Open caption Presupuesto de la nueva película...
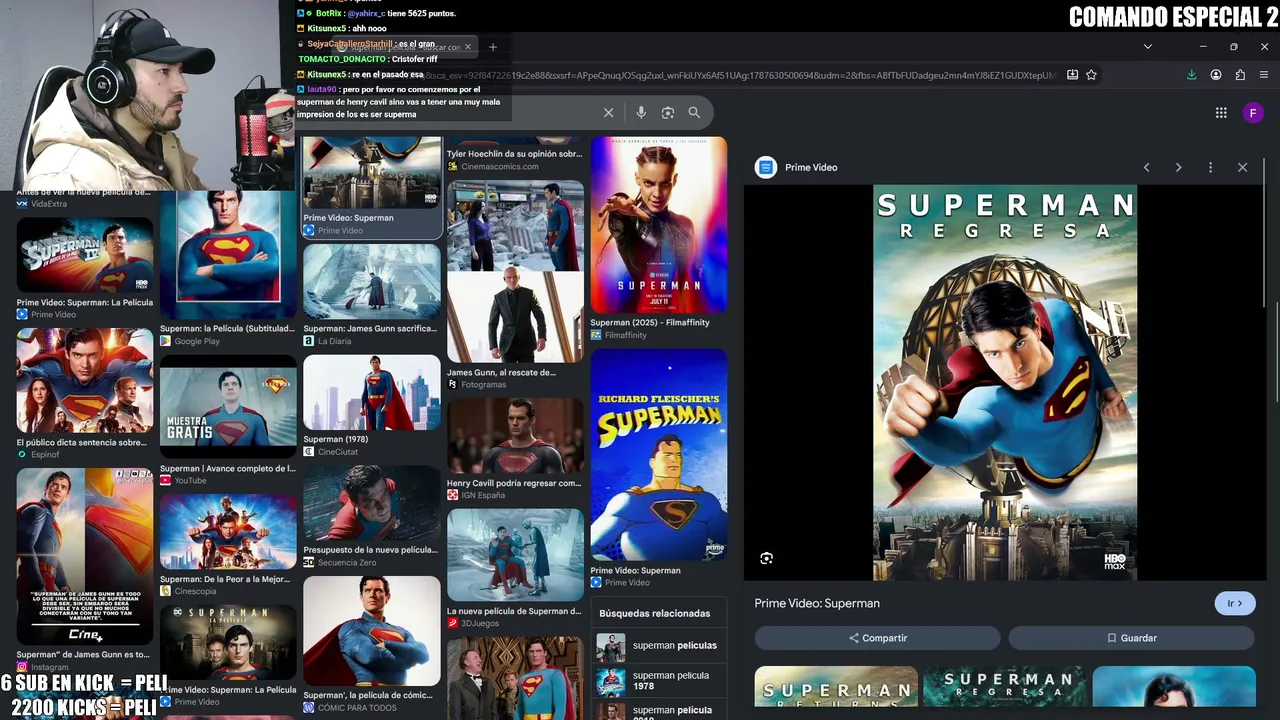This screenshot has height=720, width=1280. click(370, 550)
